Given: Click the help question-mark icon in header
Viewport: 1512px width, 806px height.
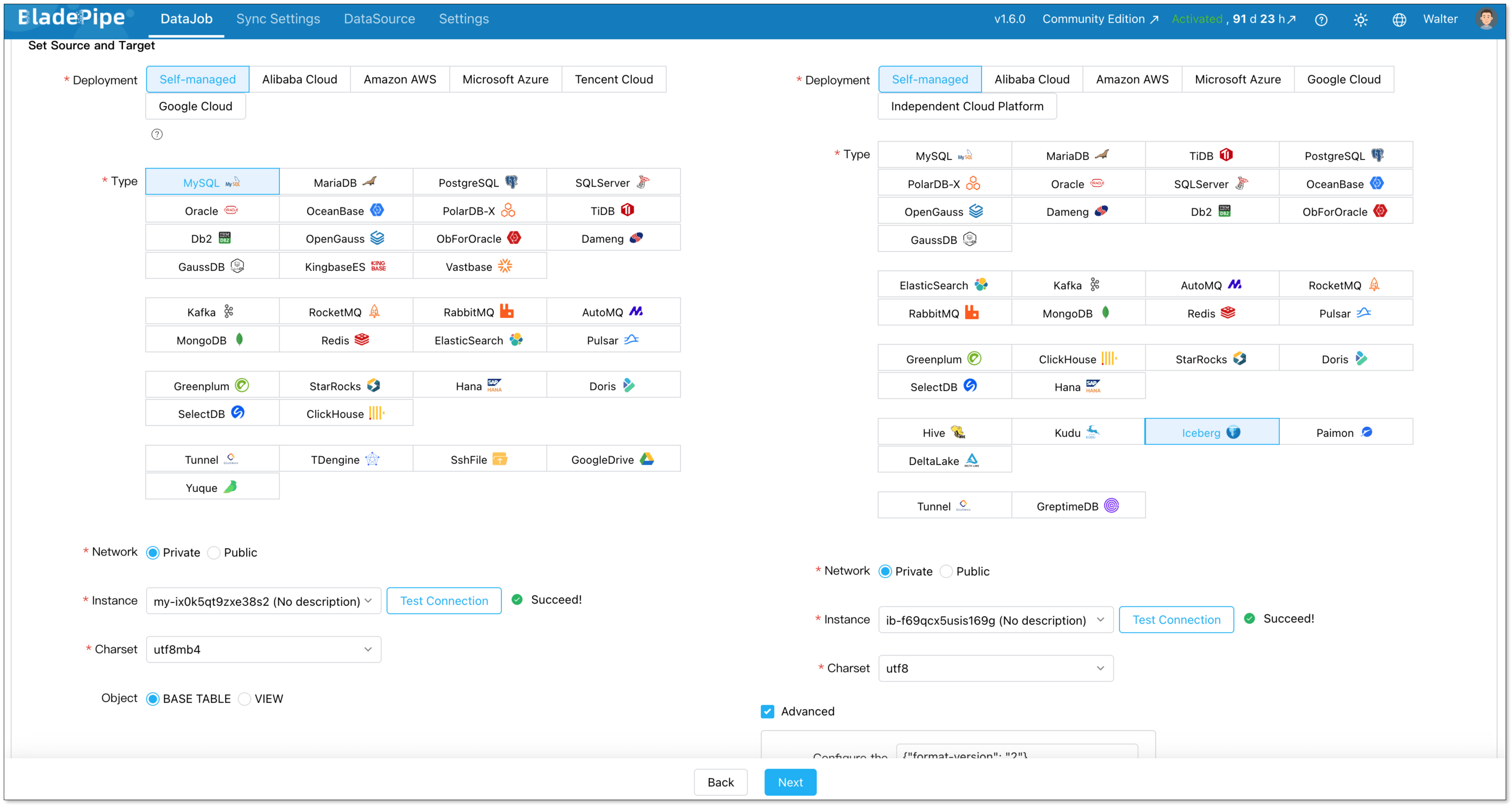Looking at the screenshot, I should pos(1321,19).
